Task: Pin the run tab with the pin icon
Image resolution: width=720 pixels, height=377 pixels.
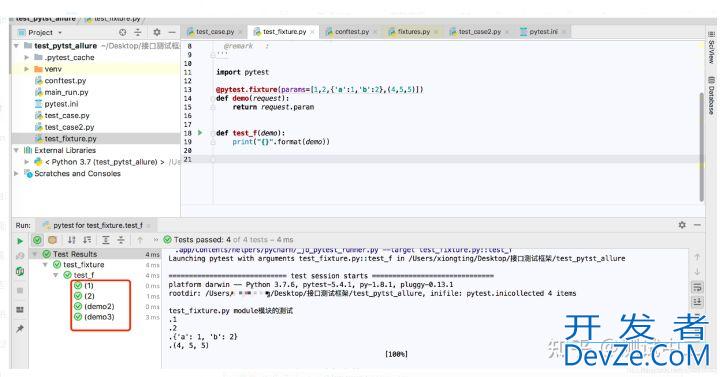Action: click(20, 329)
